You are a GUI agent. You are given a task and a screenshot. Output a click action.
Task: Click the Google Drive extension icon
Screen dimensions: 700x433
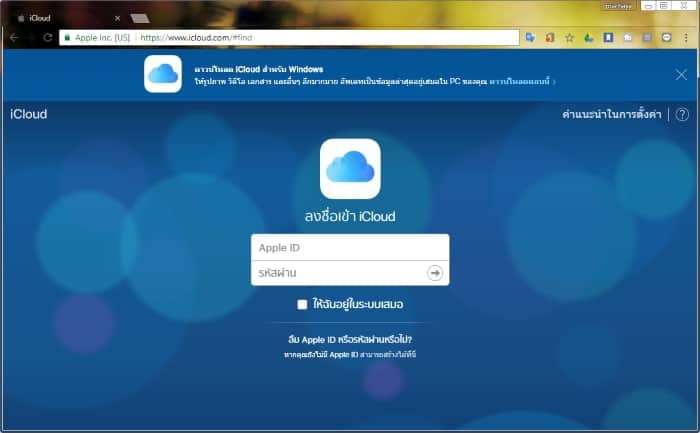pyautogui.click(x=589, y=37)
